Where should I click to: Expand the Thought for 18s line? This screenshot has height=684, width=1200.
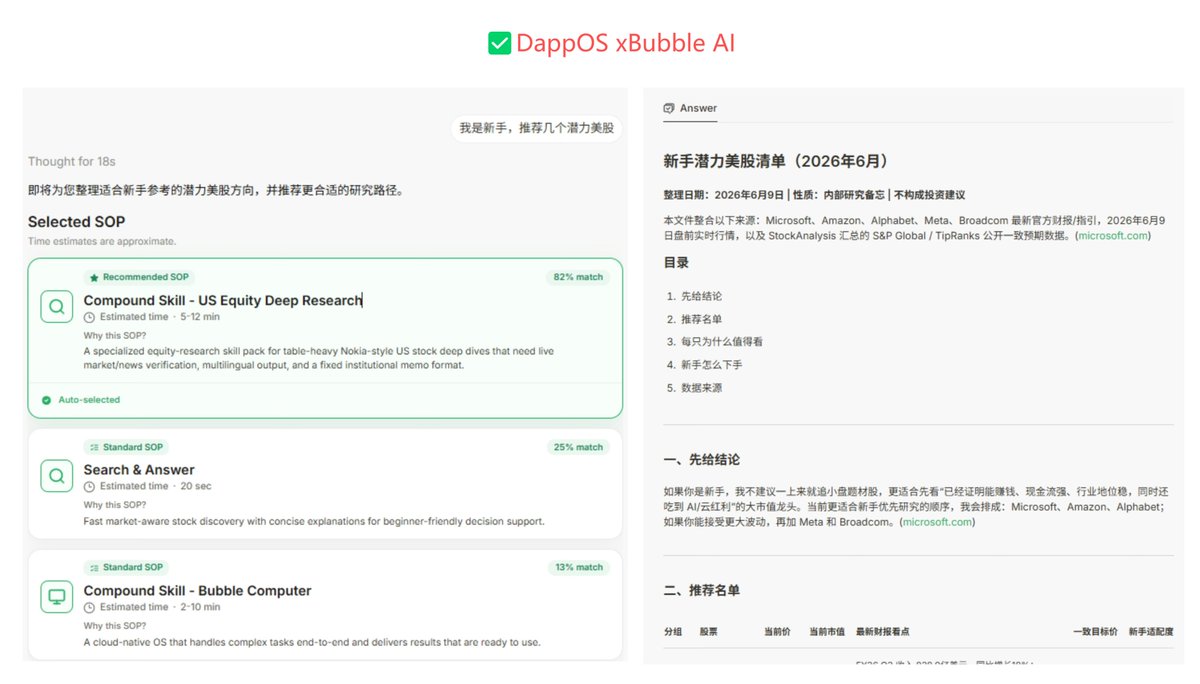tap(72, 161)
